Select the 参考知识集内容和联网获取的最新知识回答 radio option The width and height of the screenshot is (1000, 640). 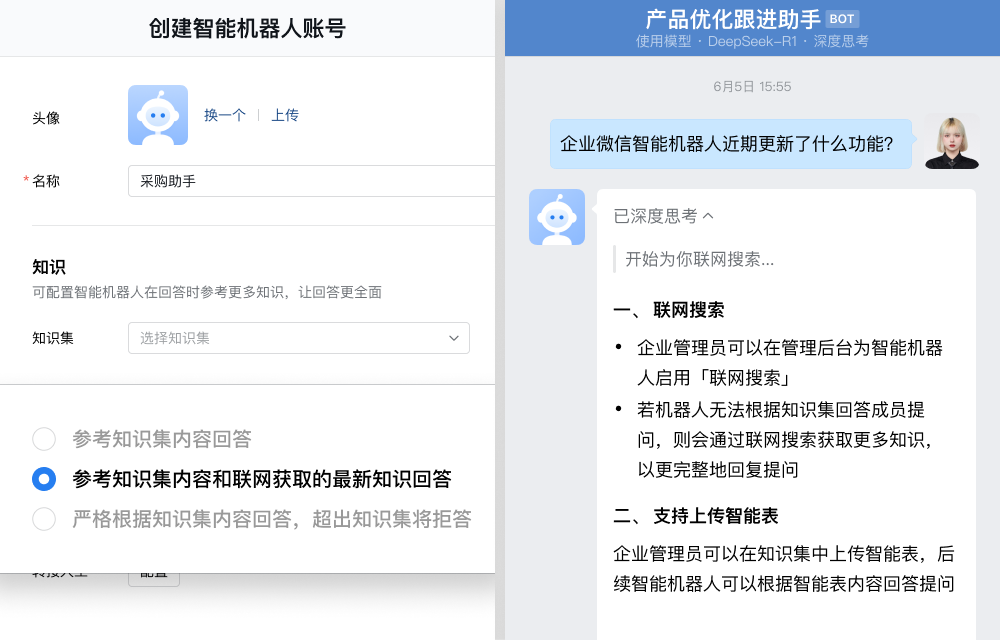click(x=44, y=479)
